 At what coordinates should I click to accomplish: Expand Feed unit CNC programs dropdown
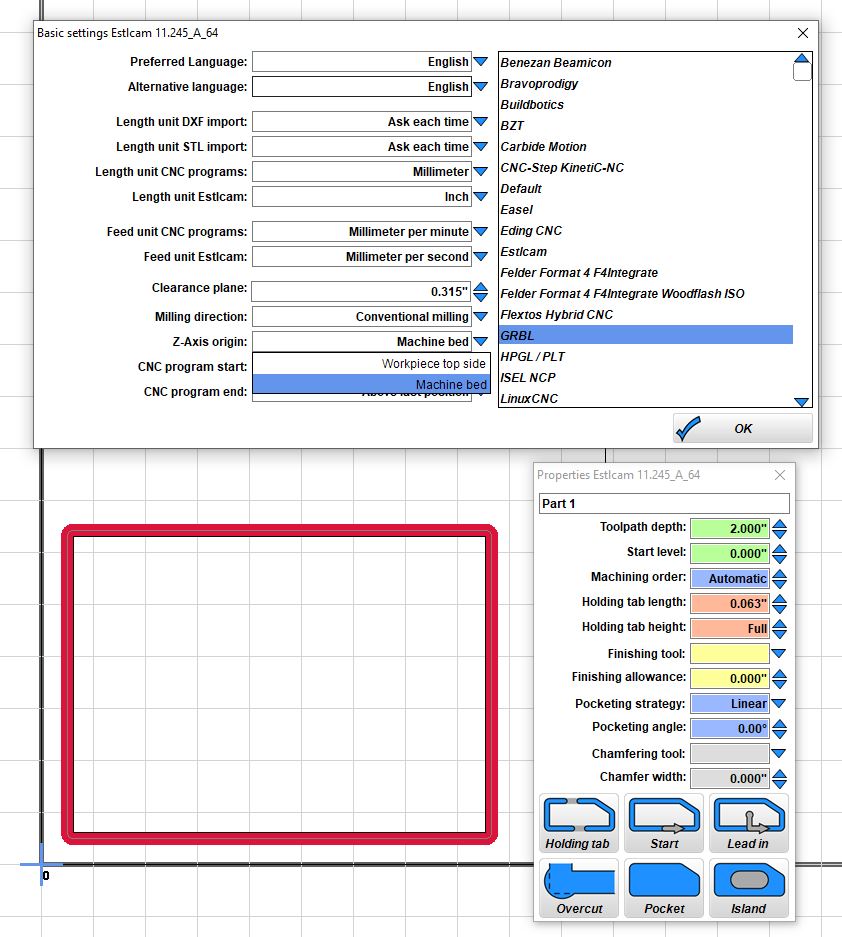point(480,231)
